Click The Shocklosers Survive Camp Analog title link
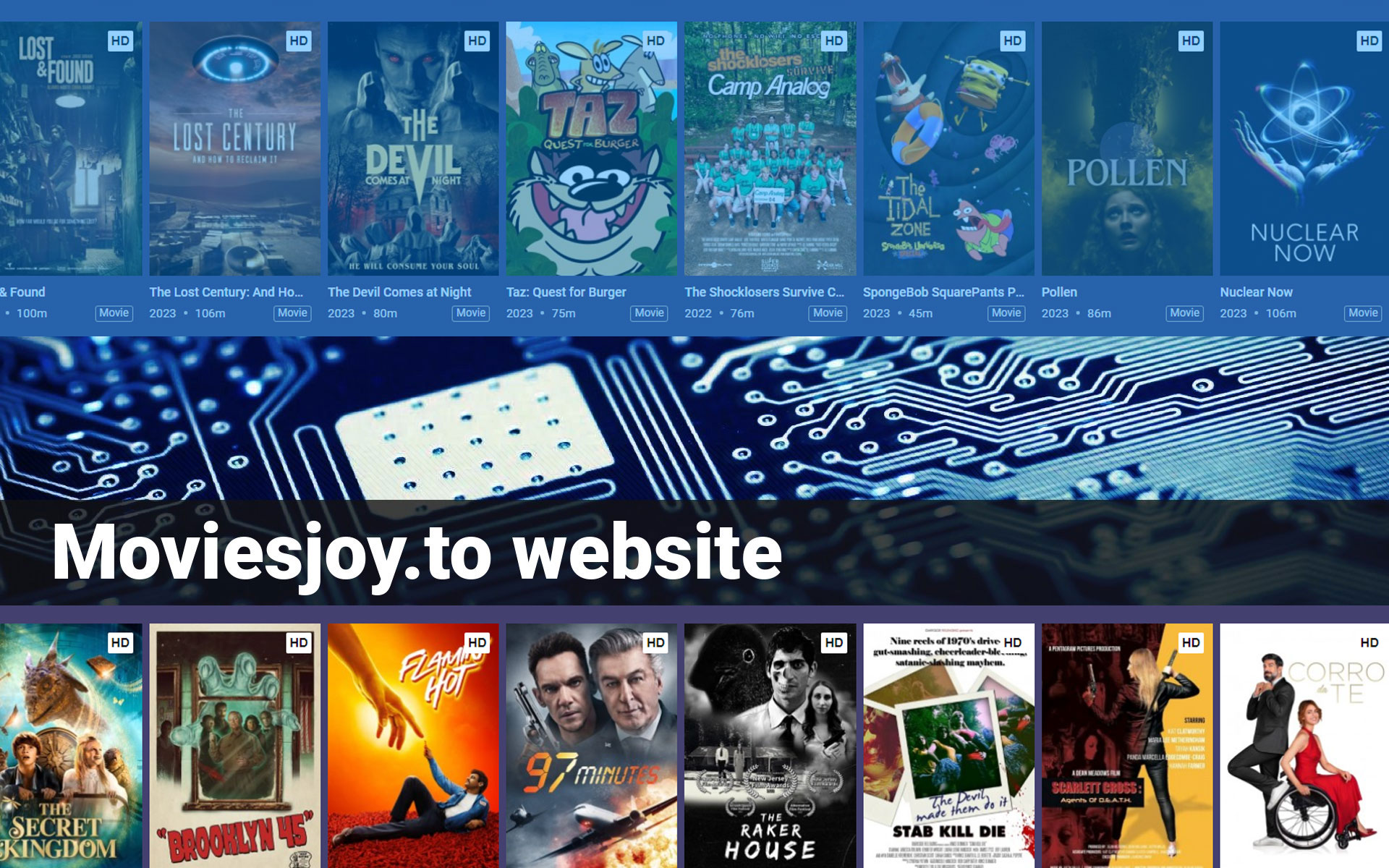Screen dimensions: 1389x868 click(763, 292)
